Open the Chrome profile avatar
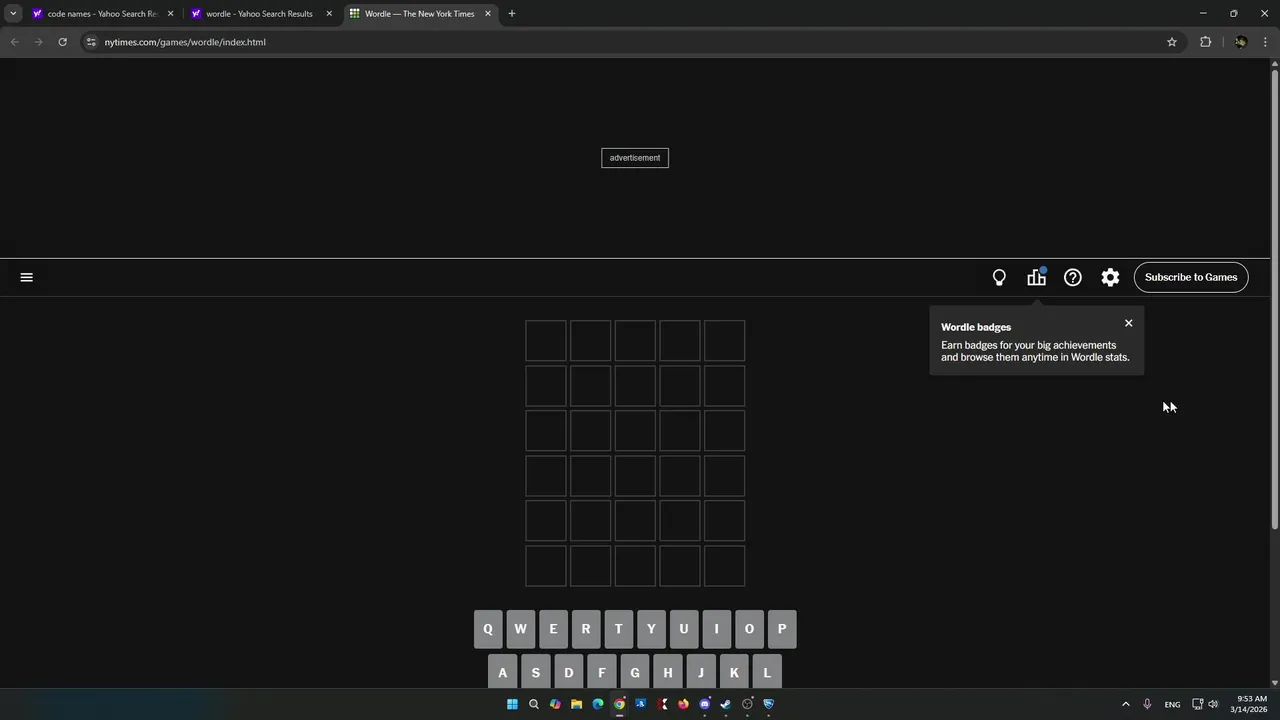 tap(1241, 42)
